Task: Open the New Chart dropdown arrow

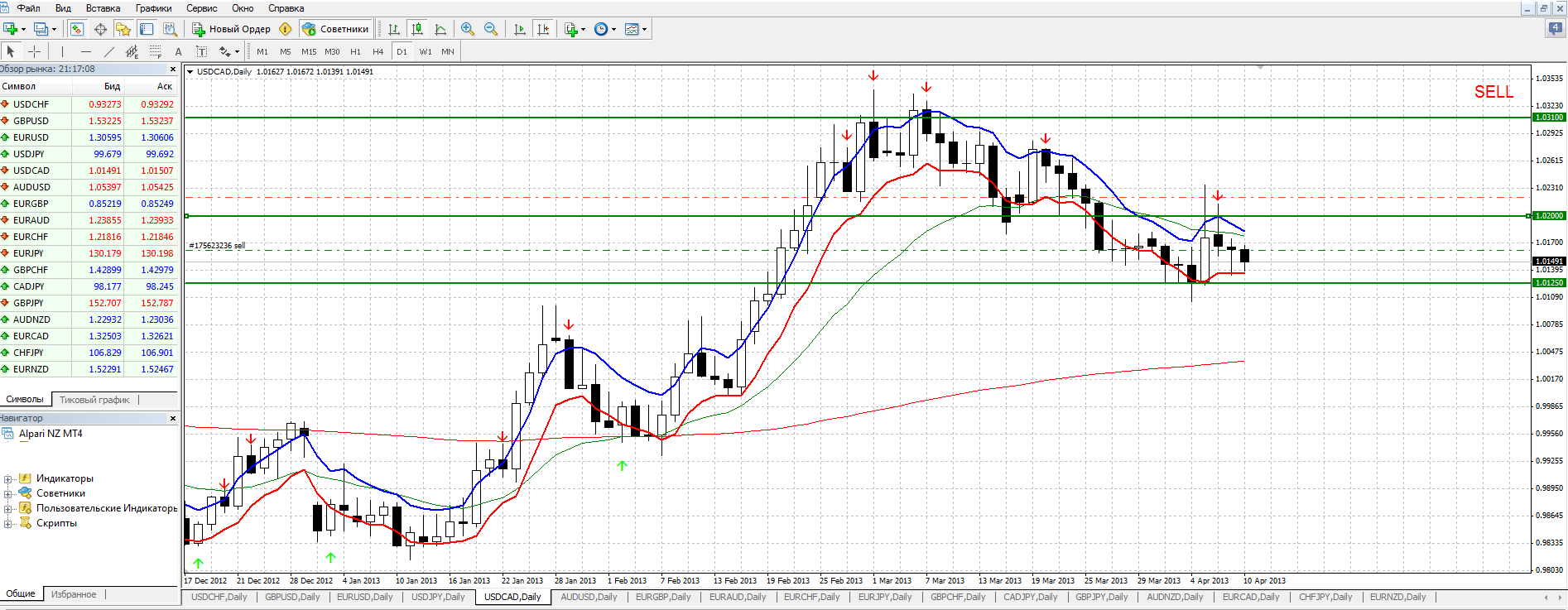Action: [23, 29]
